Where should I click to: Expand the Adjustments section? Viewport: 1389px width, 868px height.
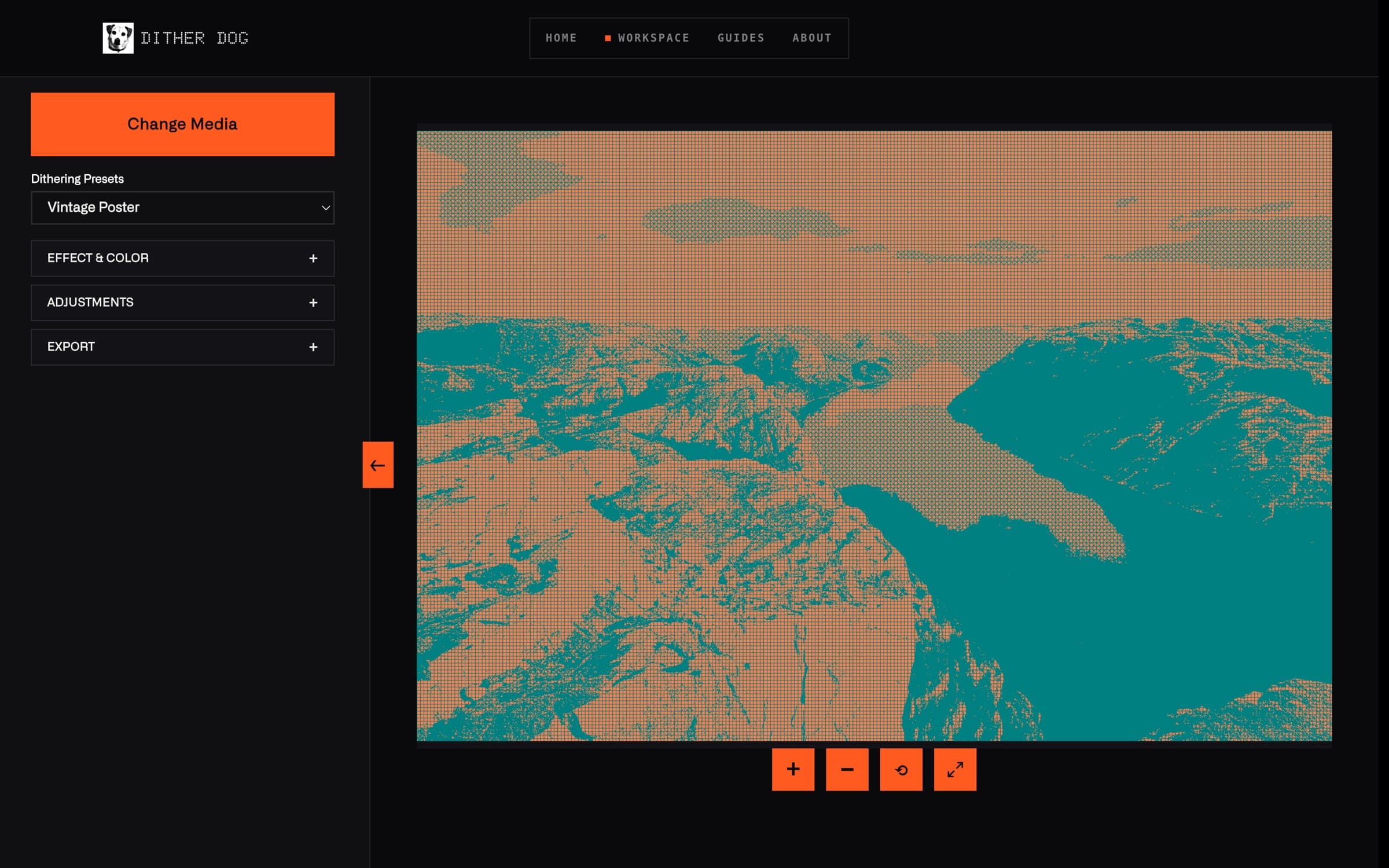182,303
